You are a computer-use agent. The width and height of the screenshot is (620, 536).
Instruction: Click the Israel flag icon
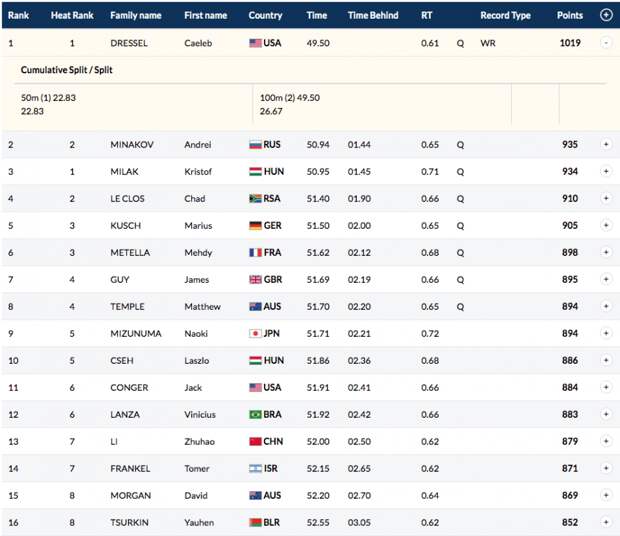[255, 469]
